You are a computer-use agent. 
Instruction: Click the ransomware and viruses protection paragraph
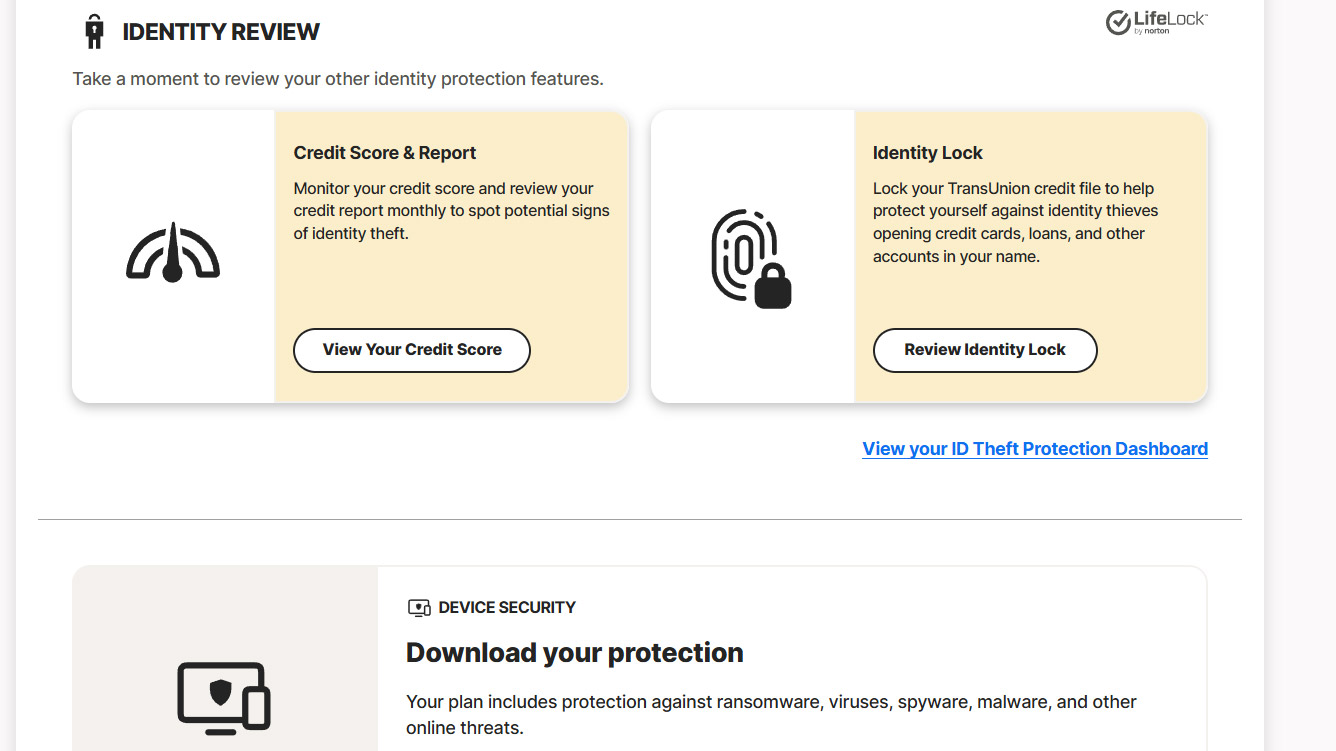(771, 714)
